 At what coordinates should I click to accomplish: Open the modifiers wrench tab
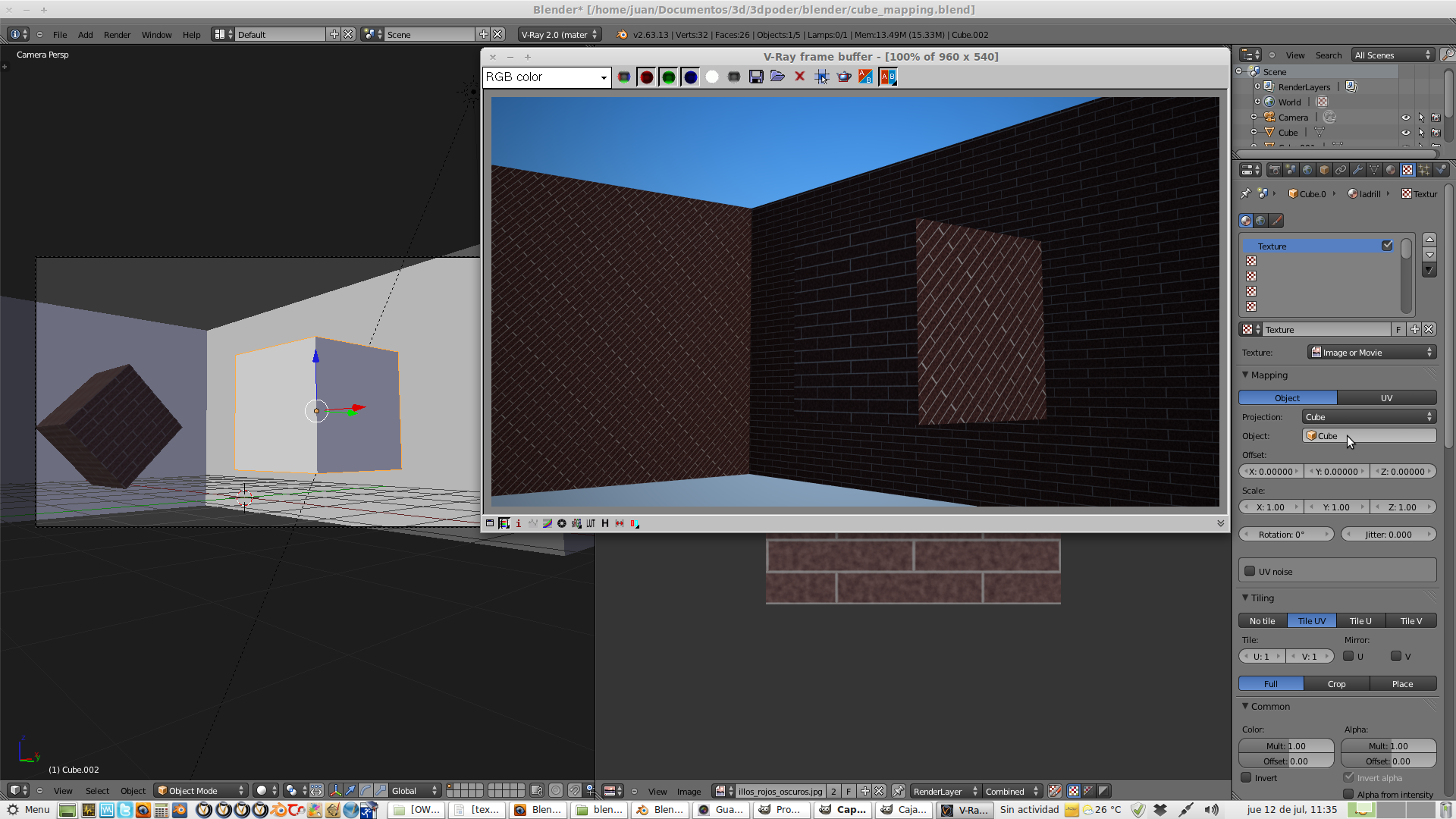point(1357,170)
